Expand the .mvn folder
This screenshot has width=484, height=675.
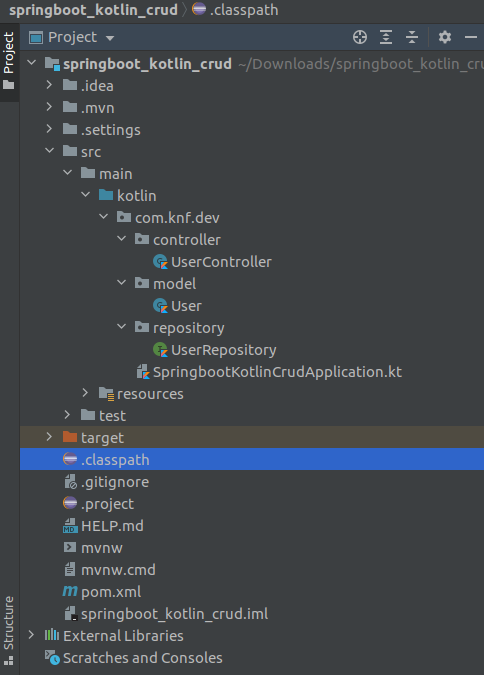49,107
